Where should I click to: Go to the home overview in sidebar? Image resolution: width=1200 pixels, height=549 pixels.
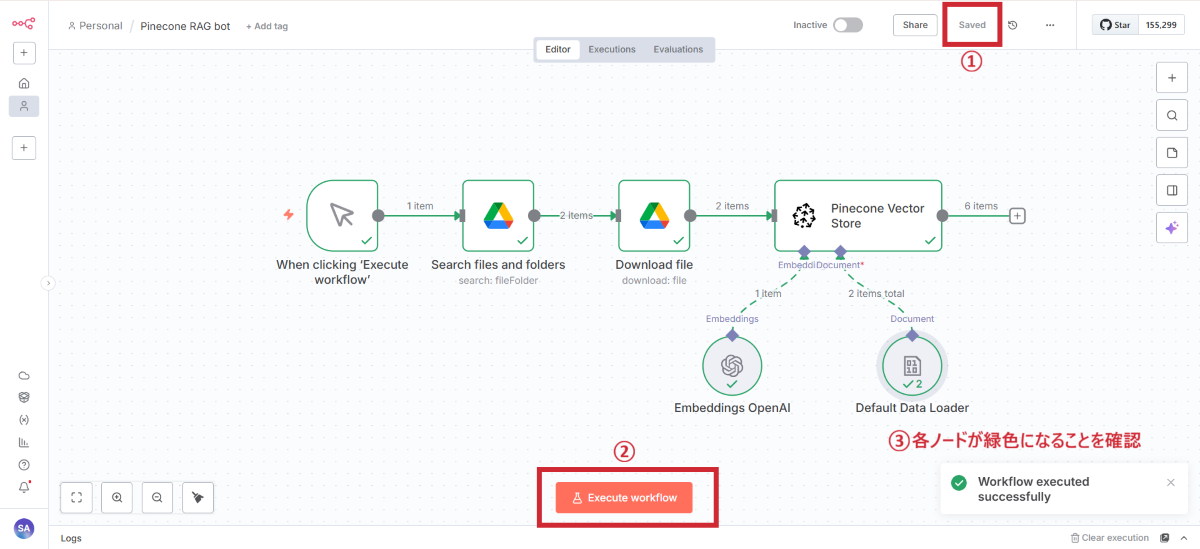[x=24, y=83]
